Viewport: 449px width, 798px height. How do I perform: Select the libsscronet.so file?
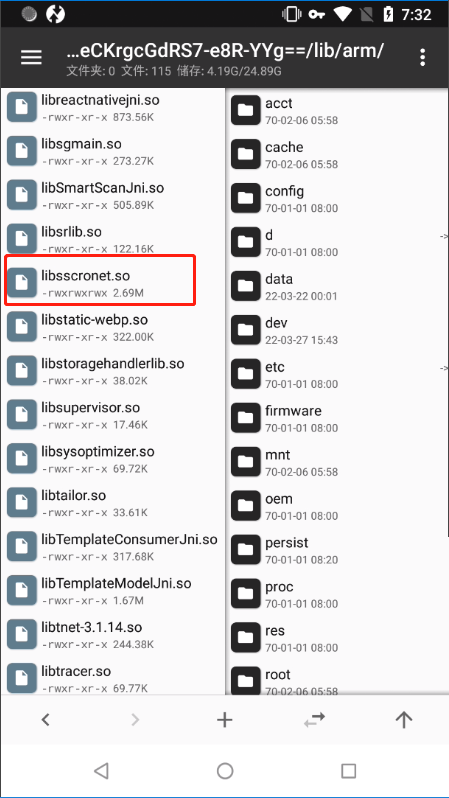113,283
